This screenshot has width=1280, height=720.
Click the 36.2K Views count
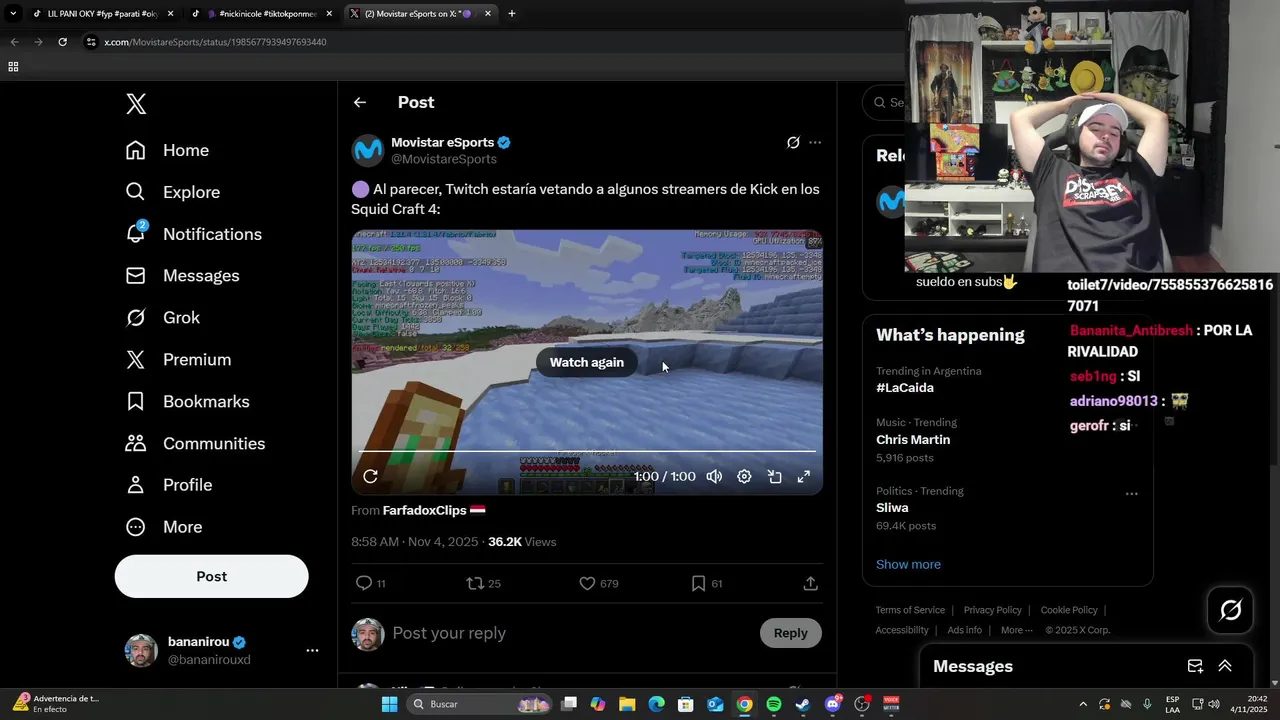tap(522, 542)
